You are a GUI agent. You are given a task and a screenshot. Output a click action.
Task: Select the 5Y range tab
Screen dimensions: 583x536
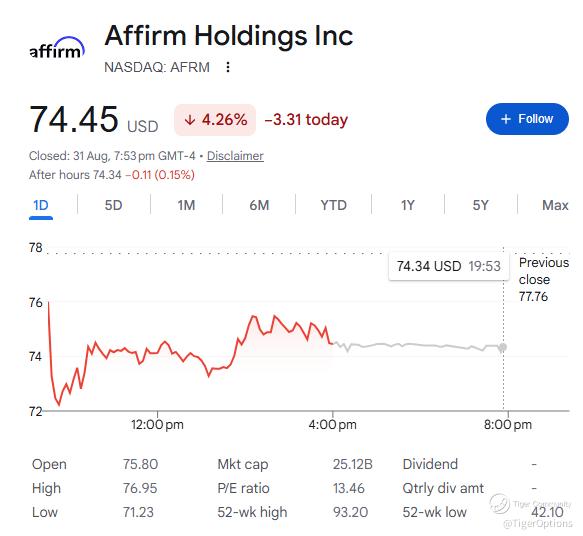(x=480, y=205)
